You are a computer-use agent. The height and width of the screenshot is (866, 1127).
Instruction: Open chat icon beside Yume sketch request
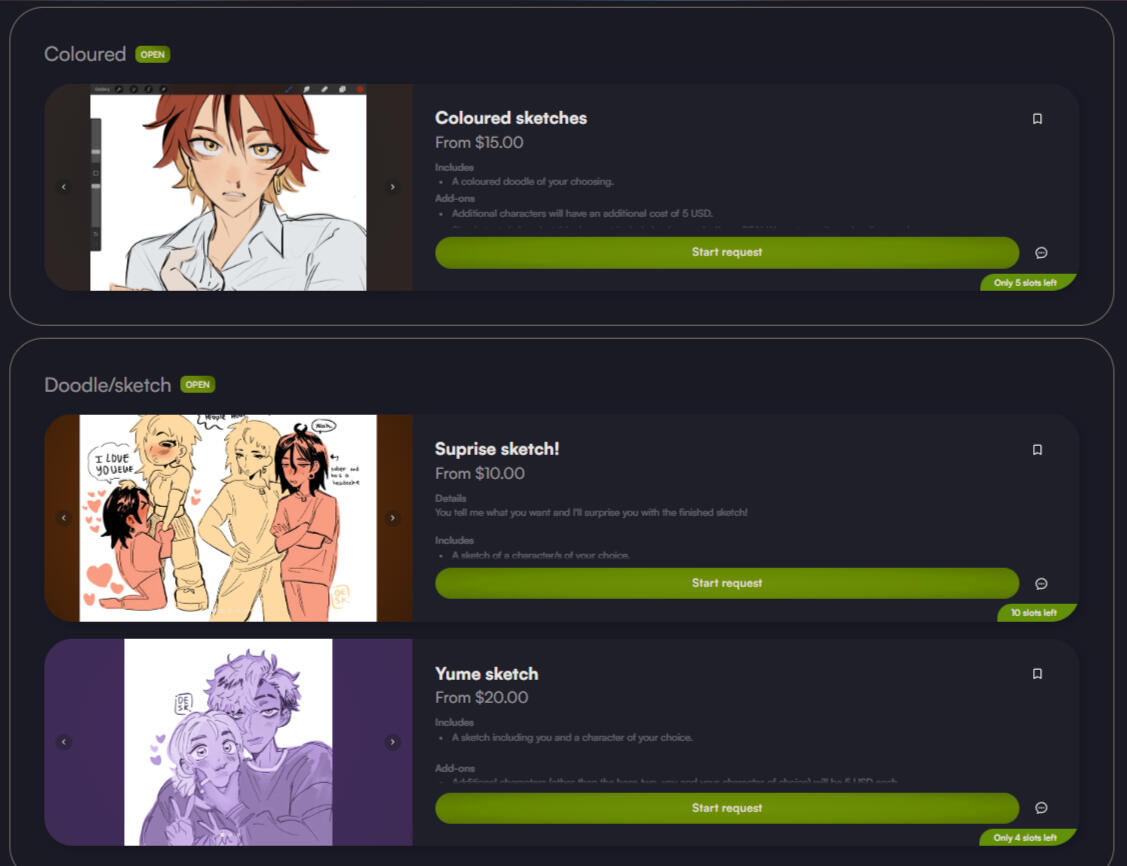click(x=1041, y=808)
